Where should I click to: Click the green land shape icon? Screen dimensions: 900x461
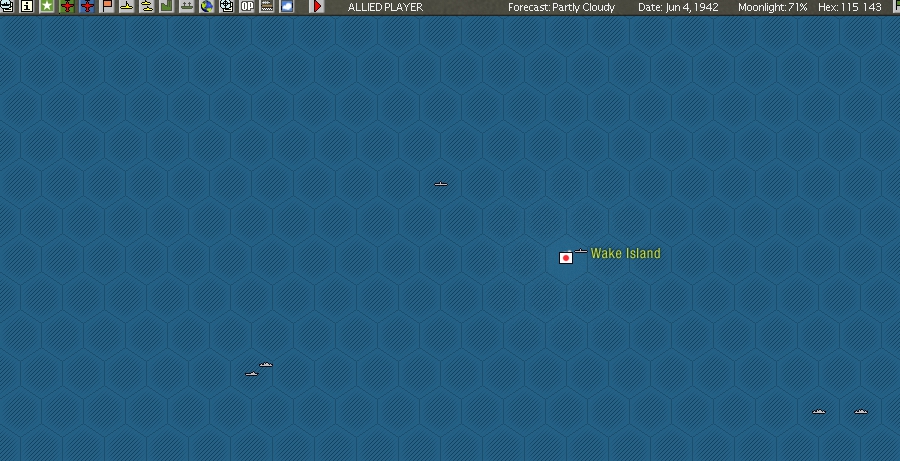(166, 6)
